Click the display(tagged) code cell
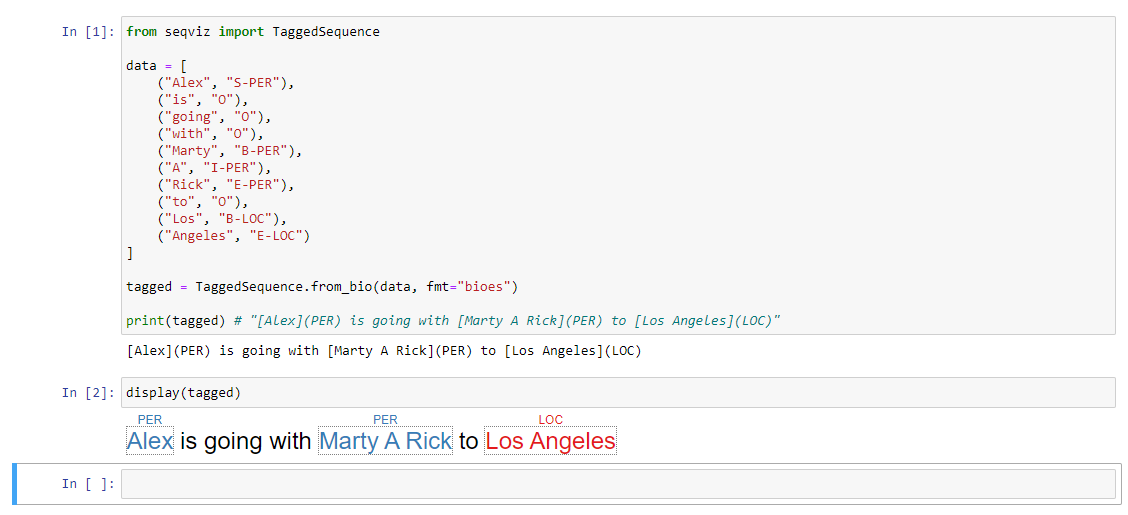This screenshot has width=1128, height=515. tap(183, 393)
